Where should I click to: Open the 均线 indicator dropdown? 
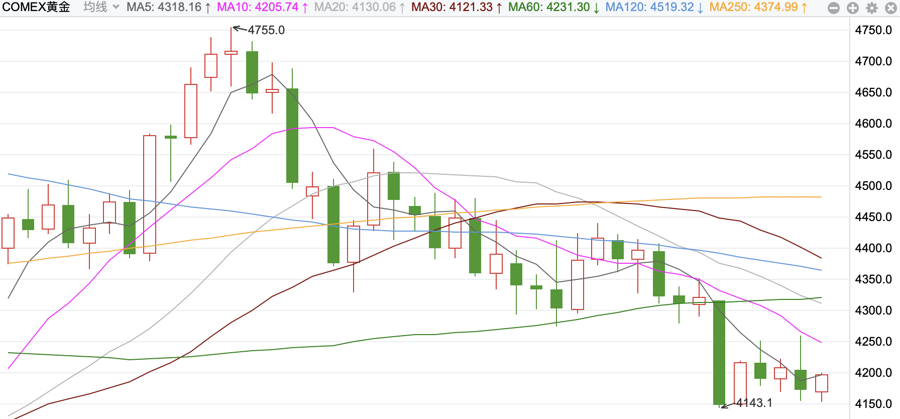pyautogui.click(x=101, y=7)
